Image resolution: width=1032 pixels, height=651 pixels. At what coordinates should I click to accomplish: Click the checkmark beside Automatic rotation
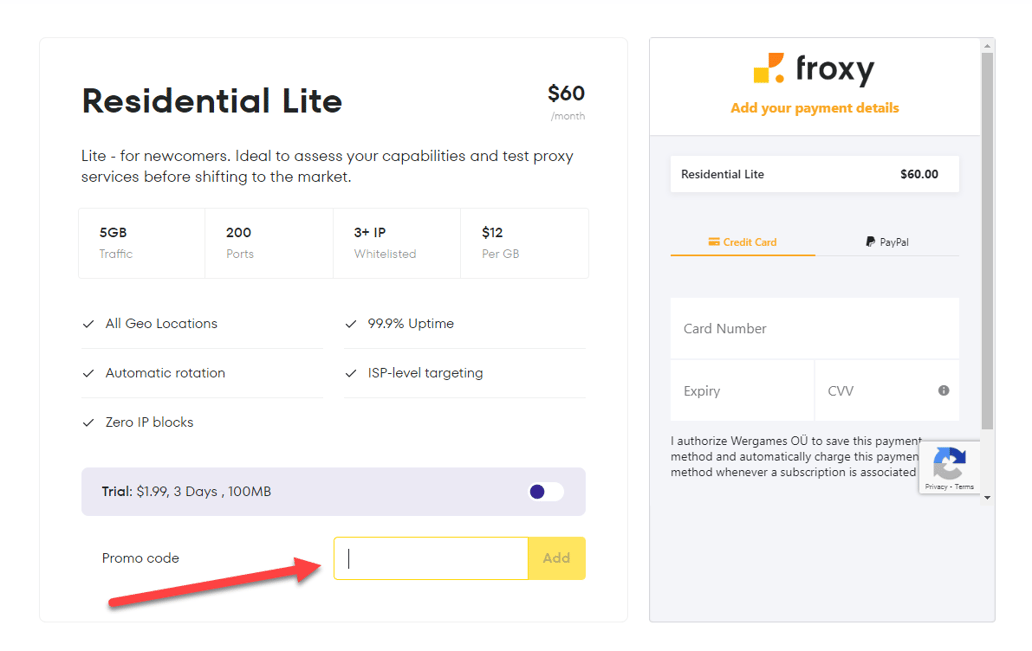point(88,372)
